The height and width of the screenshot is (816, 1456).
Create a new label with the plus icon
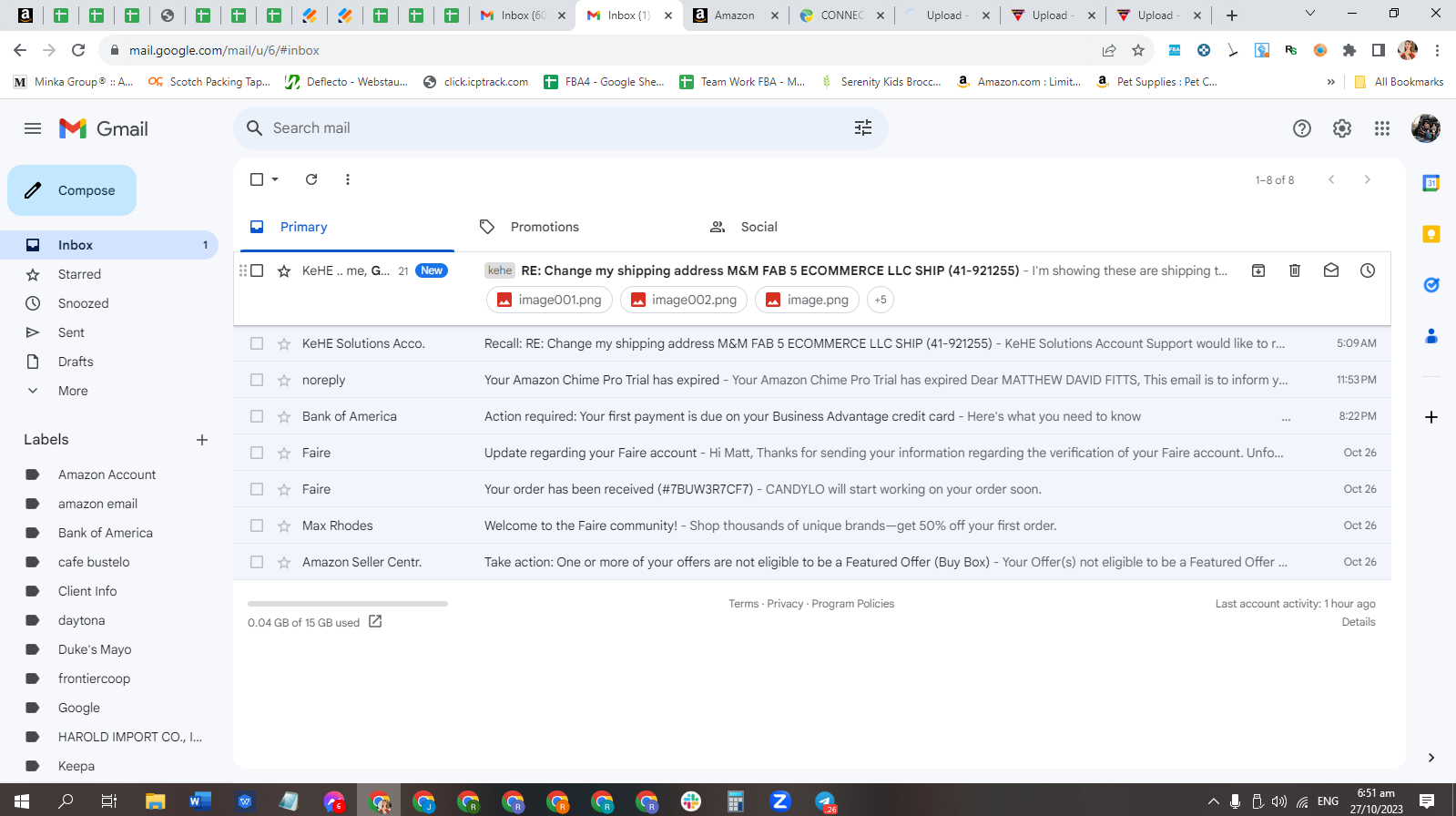point(202,440)
